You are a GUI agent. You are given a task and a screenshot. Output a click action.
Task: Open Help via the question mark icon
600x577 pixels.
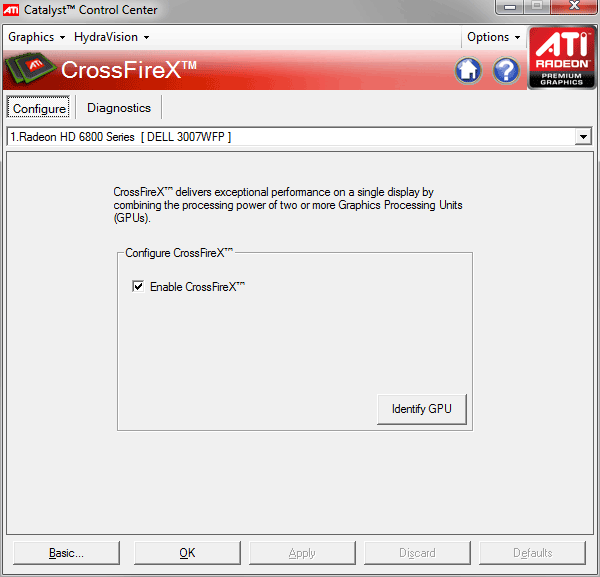click(506, 71)
